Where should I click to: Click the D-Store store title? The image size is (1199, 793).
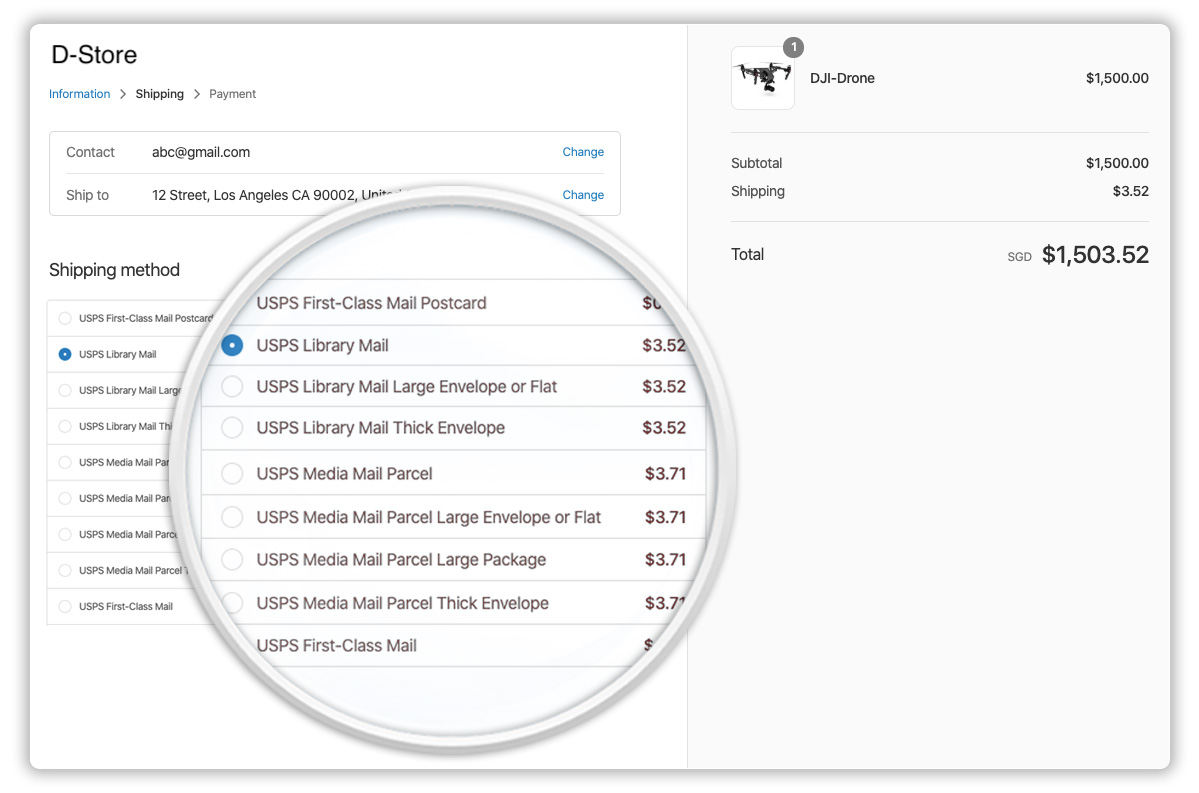pos(94,55)
